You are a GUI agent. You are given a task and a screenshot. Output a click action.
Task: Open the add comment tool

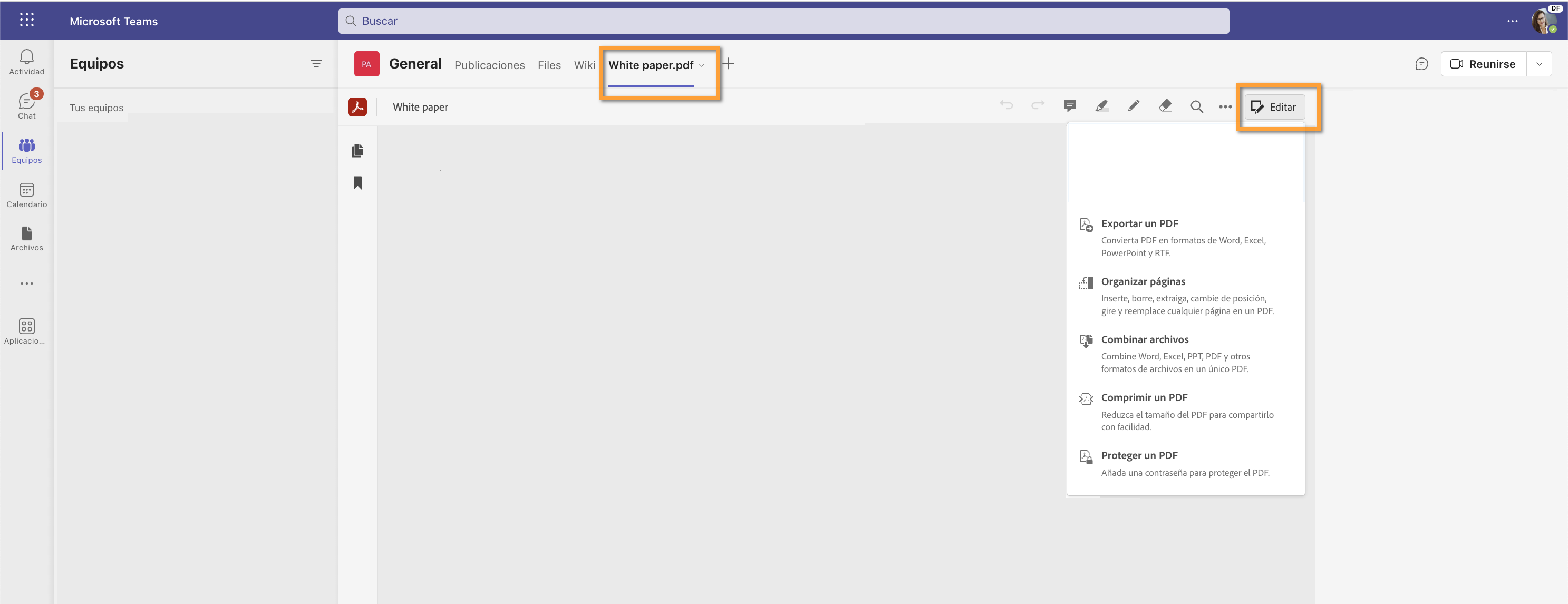tap(1070, 106)
